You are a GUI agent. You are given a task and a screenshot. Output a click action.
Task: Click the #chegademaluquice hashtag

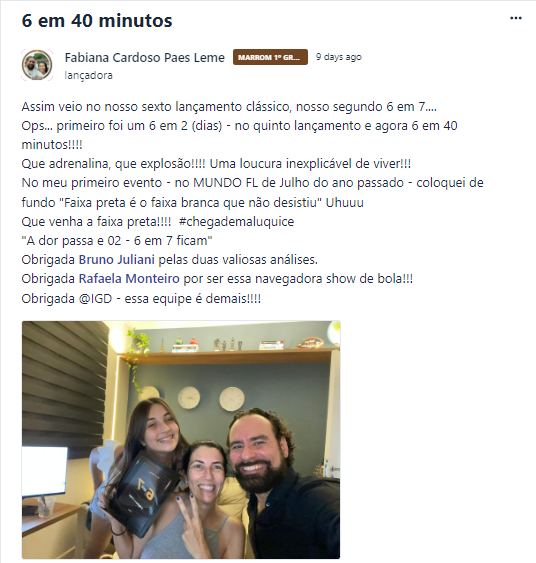coord(236,222)
